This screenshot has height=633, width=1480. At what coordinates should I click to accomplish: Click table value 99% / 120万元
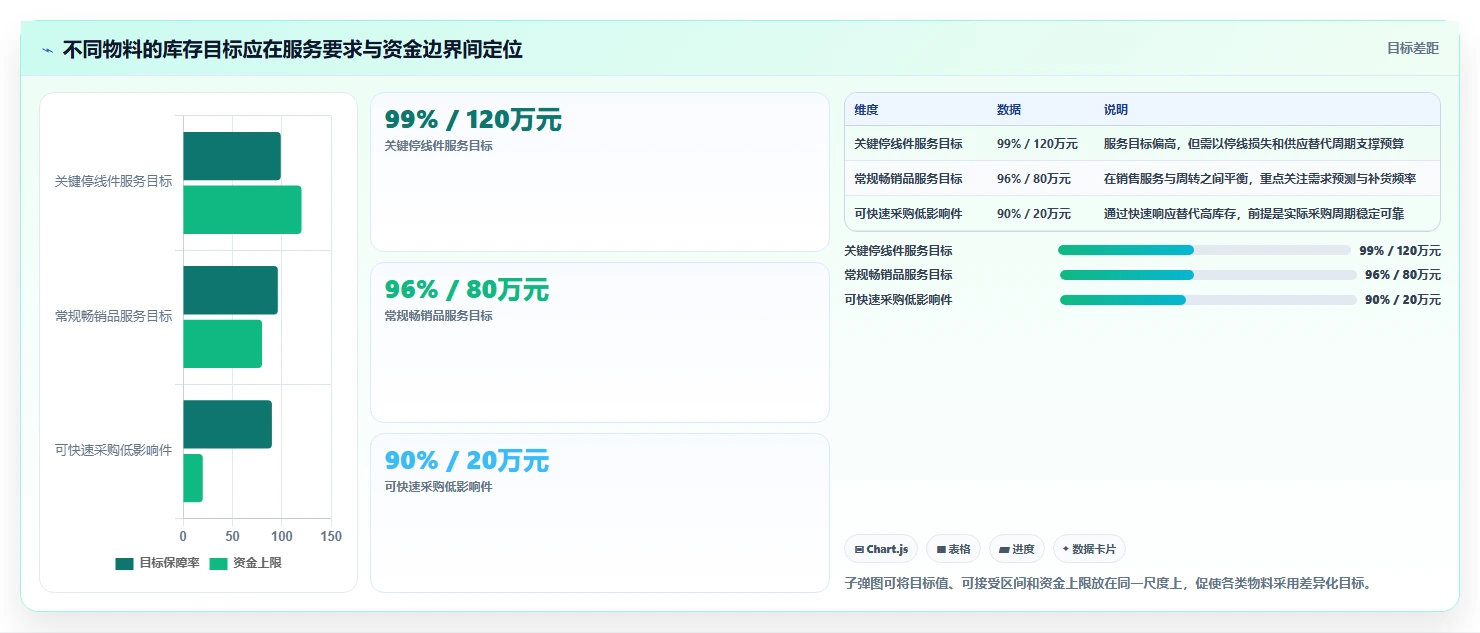click(x=1037, y=144)
